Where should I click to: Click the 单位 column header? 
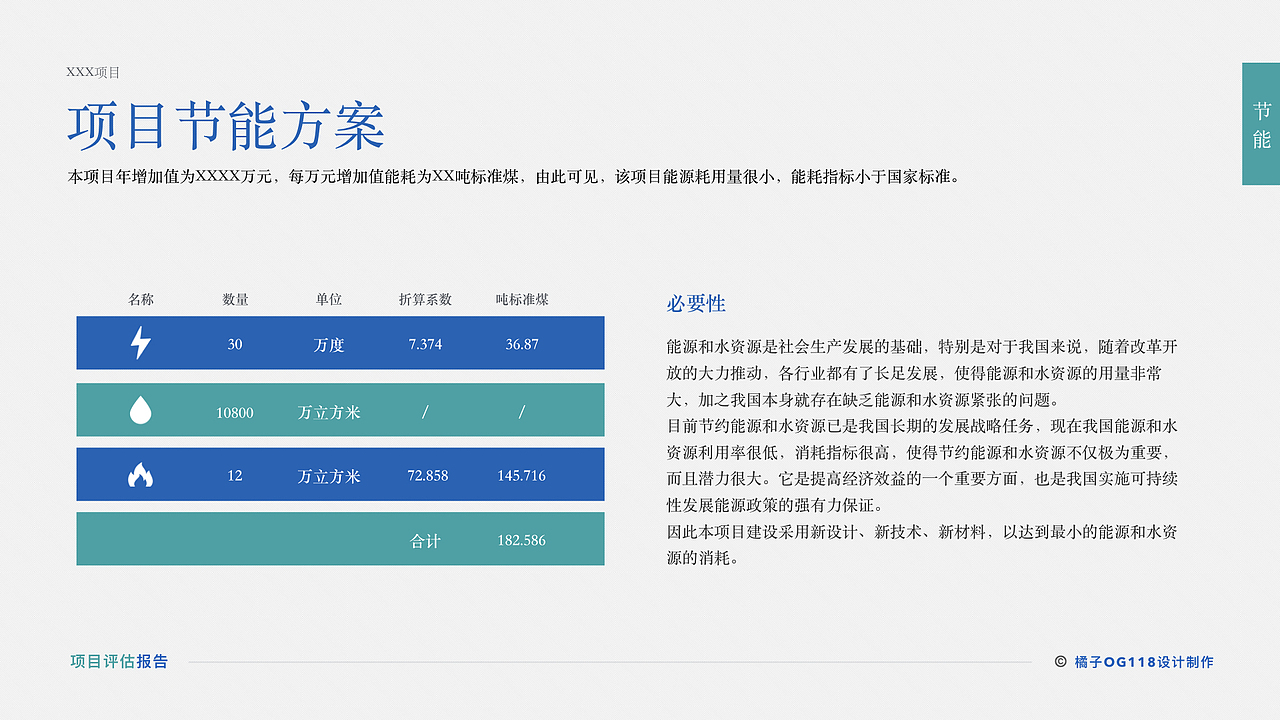coord(329,299)
